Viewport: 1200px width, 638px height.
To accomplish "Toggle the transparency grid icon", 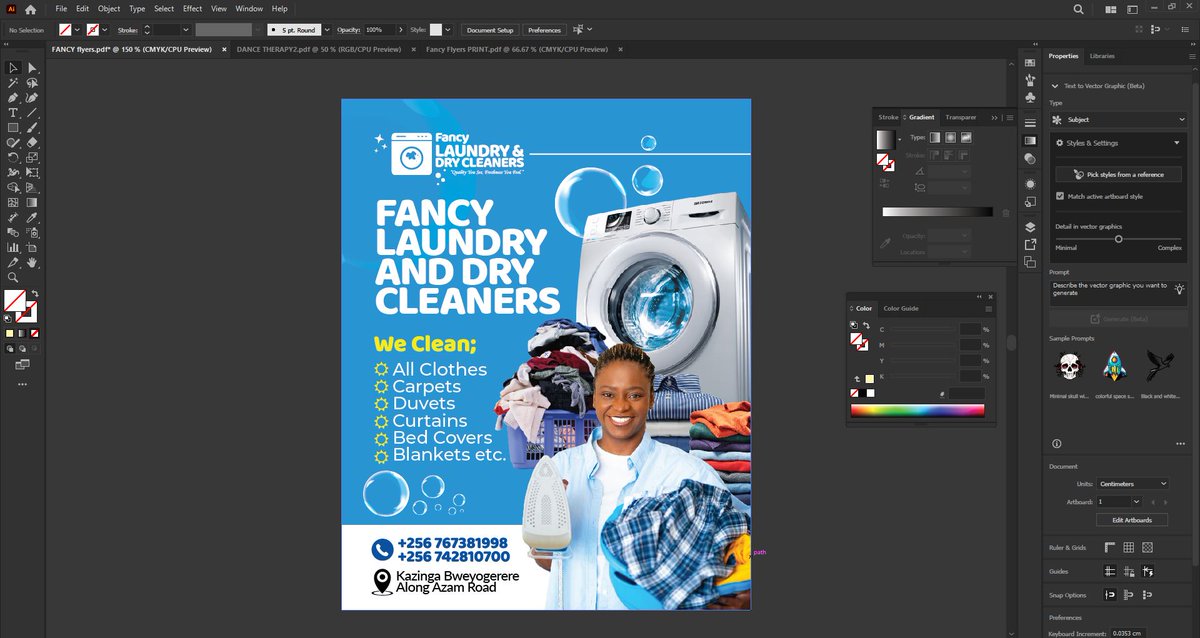I will pyautogui.click(x=1147, y=548).
